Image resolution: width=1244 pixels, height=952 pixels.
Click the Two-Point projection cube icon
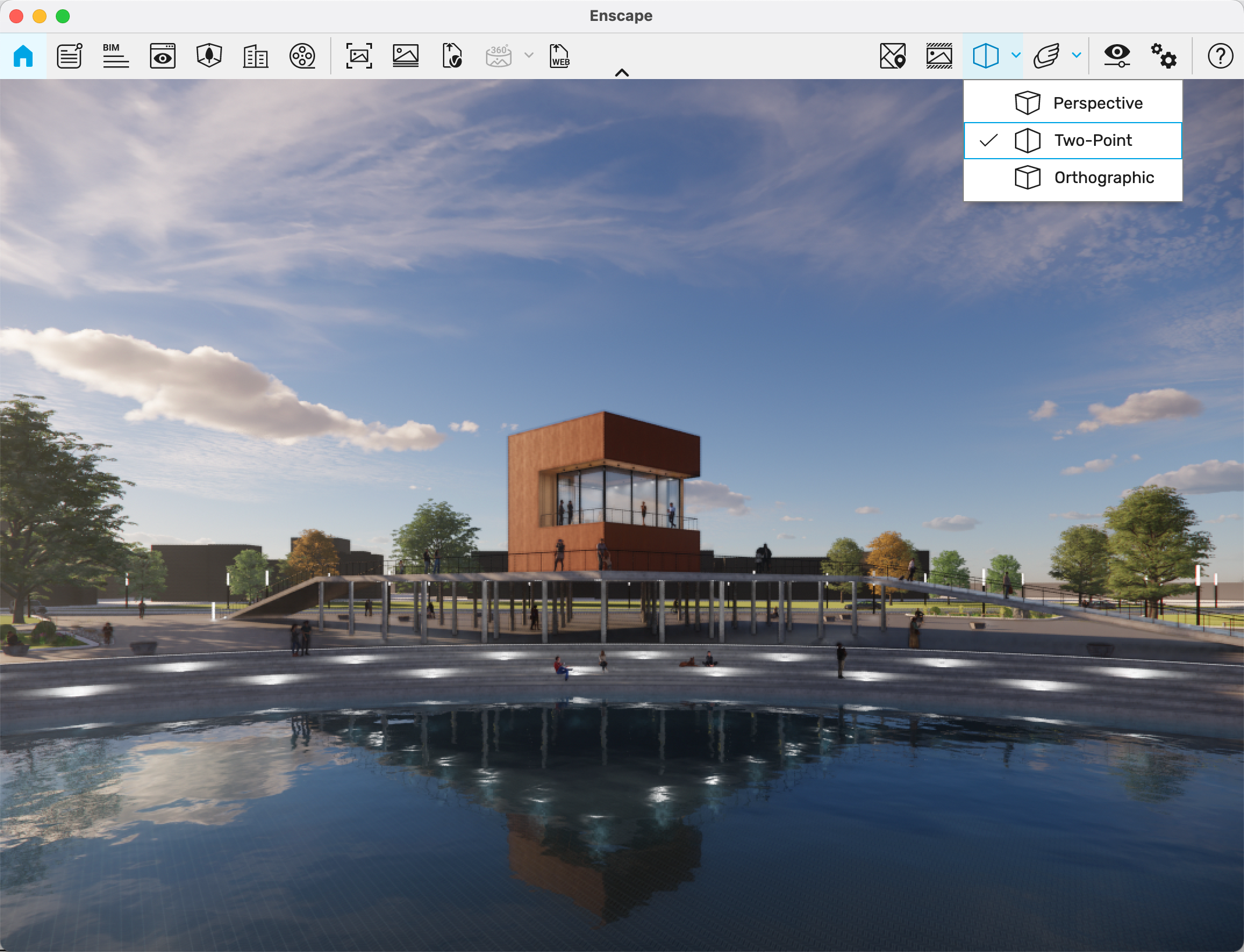986,56
